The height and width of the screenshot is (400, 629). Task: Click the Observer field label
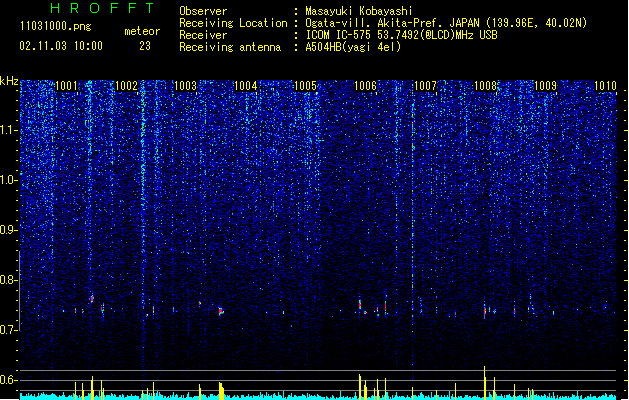pyautogui.click(x=203, y=11)
